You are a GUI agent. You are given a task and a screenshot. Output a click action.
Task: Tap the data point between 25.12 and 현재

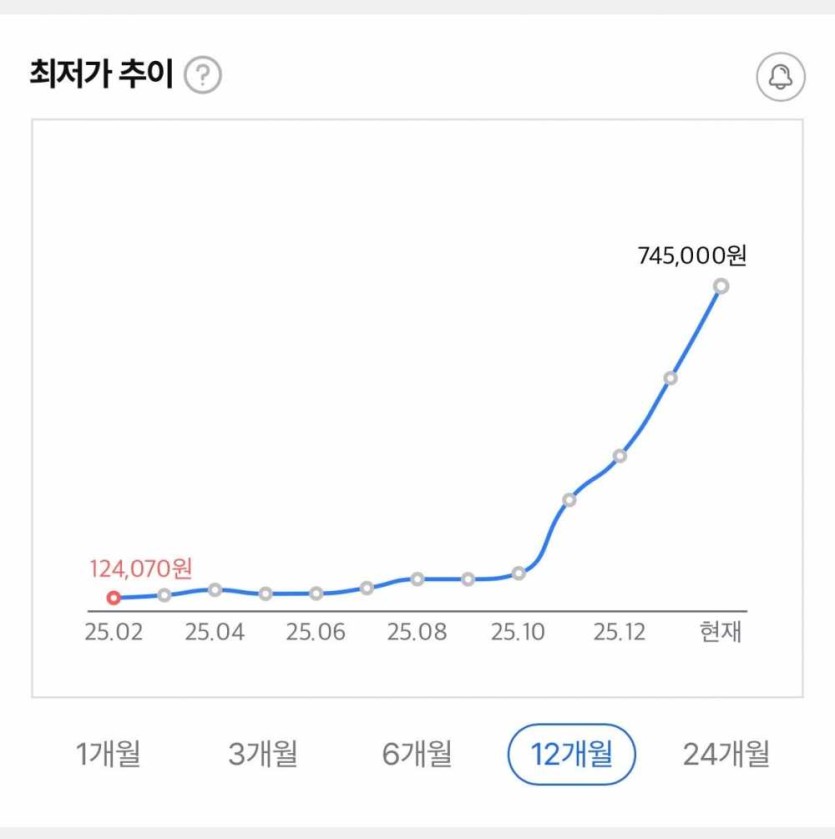pyautogui.click(x=670, y=378)
